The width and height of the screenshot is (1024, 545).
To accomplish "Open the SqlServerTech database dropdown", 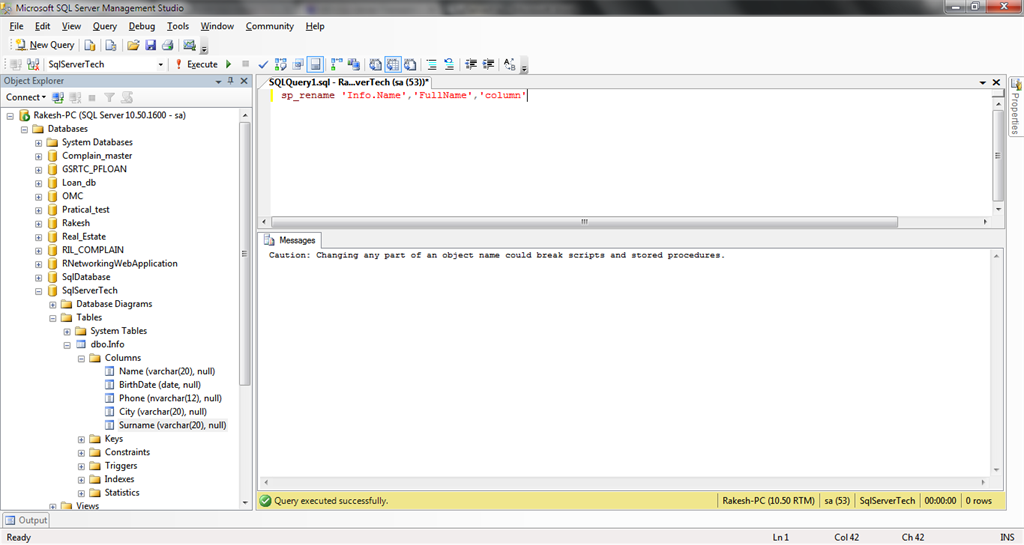I will point(161,64).
